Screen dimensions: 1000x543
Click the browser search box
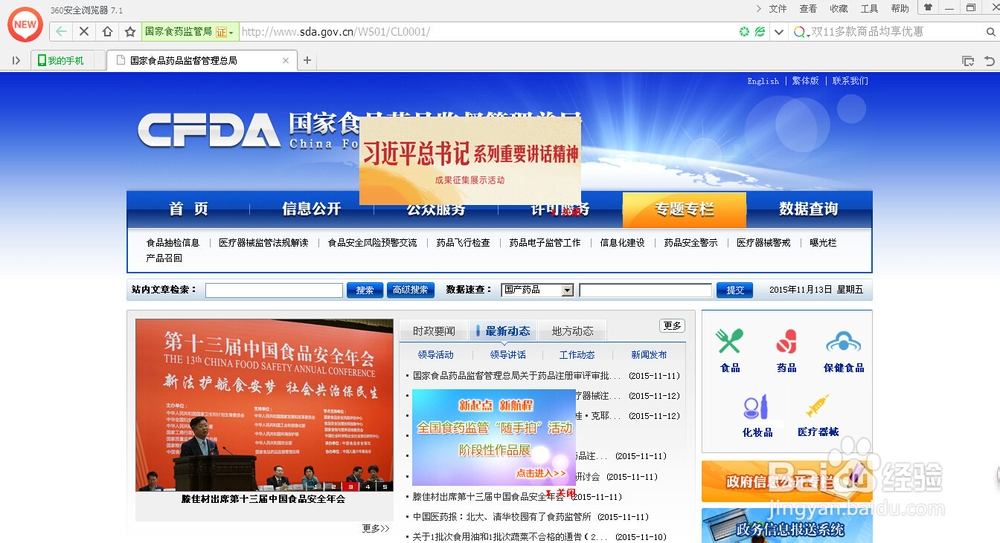896,31
